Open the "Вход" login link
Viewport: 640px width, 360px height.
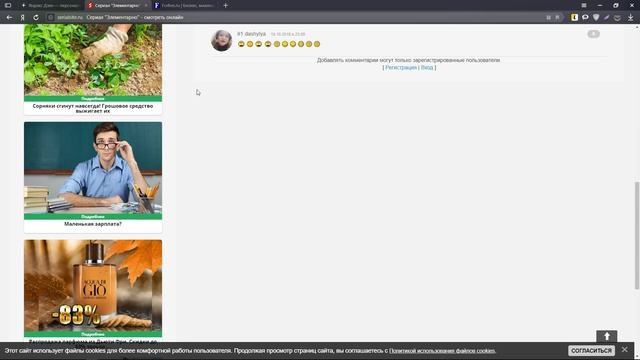pos(427,68)
